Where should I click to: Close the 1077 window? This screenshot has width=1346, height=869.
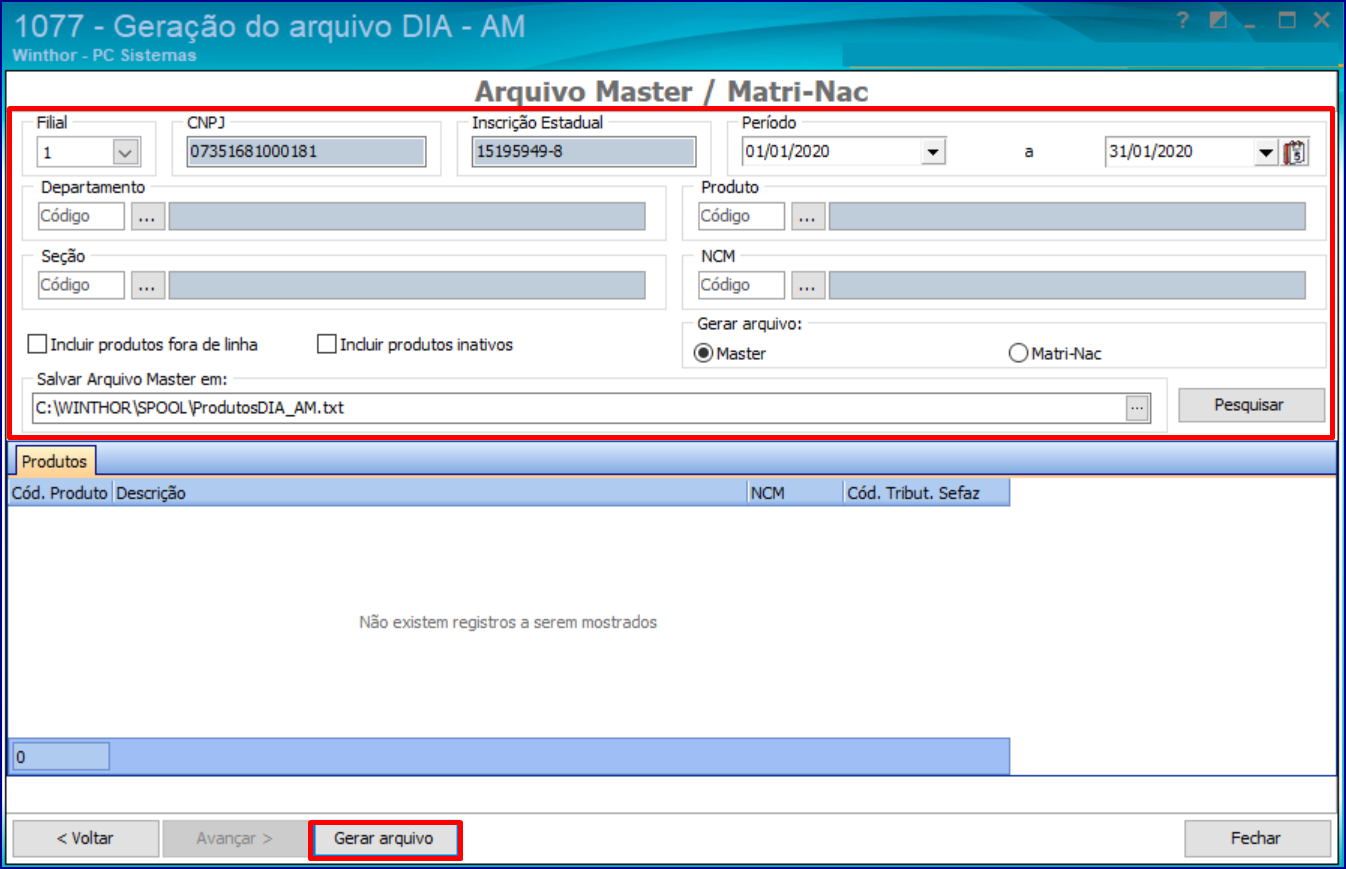(1321, 21)
